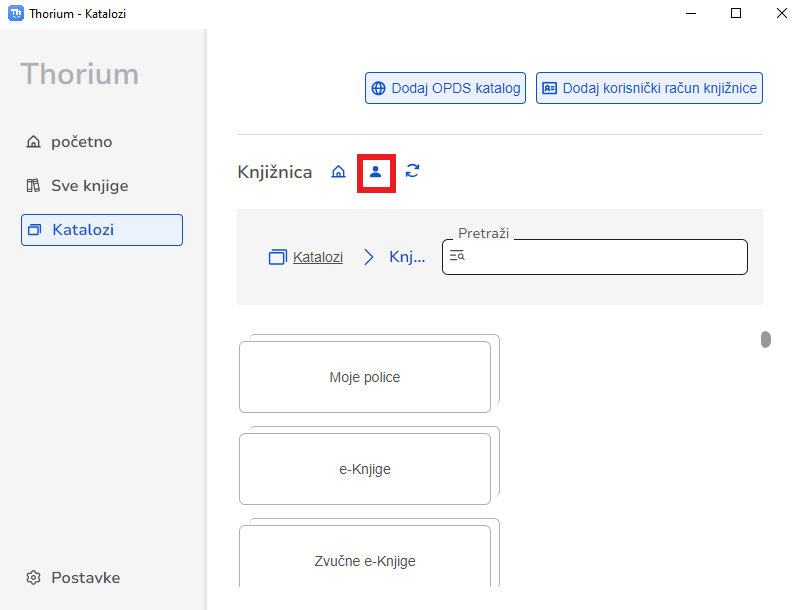Image resolution: width=802 pixels, height=610 pixels.
Task: Open the Zvučne e-Knjige catalog entry
Action: [x=365, y=560]
